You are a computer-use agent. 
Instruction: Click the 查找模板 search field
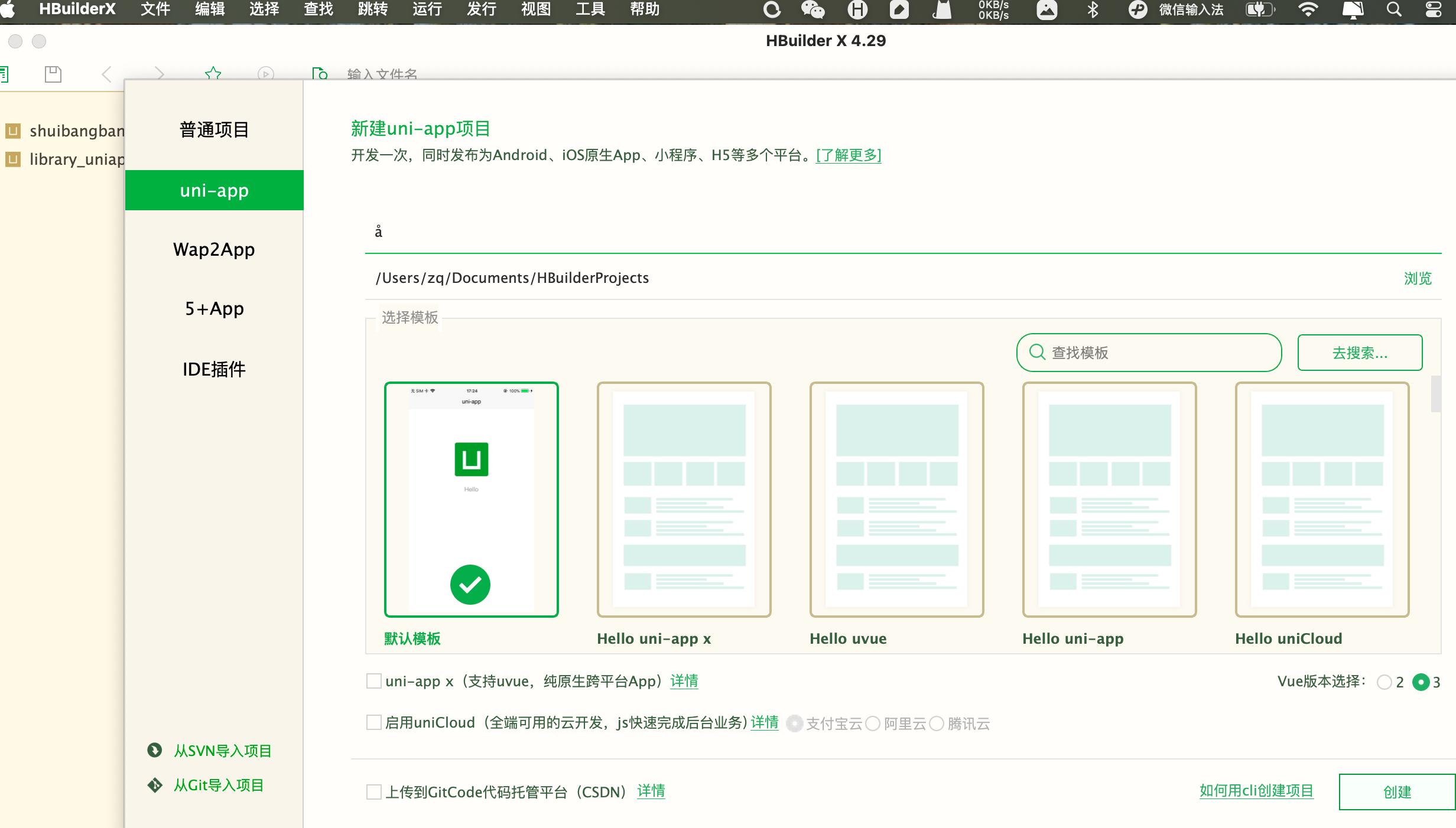click(1149, 353)
